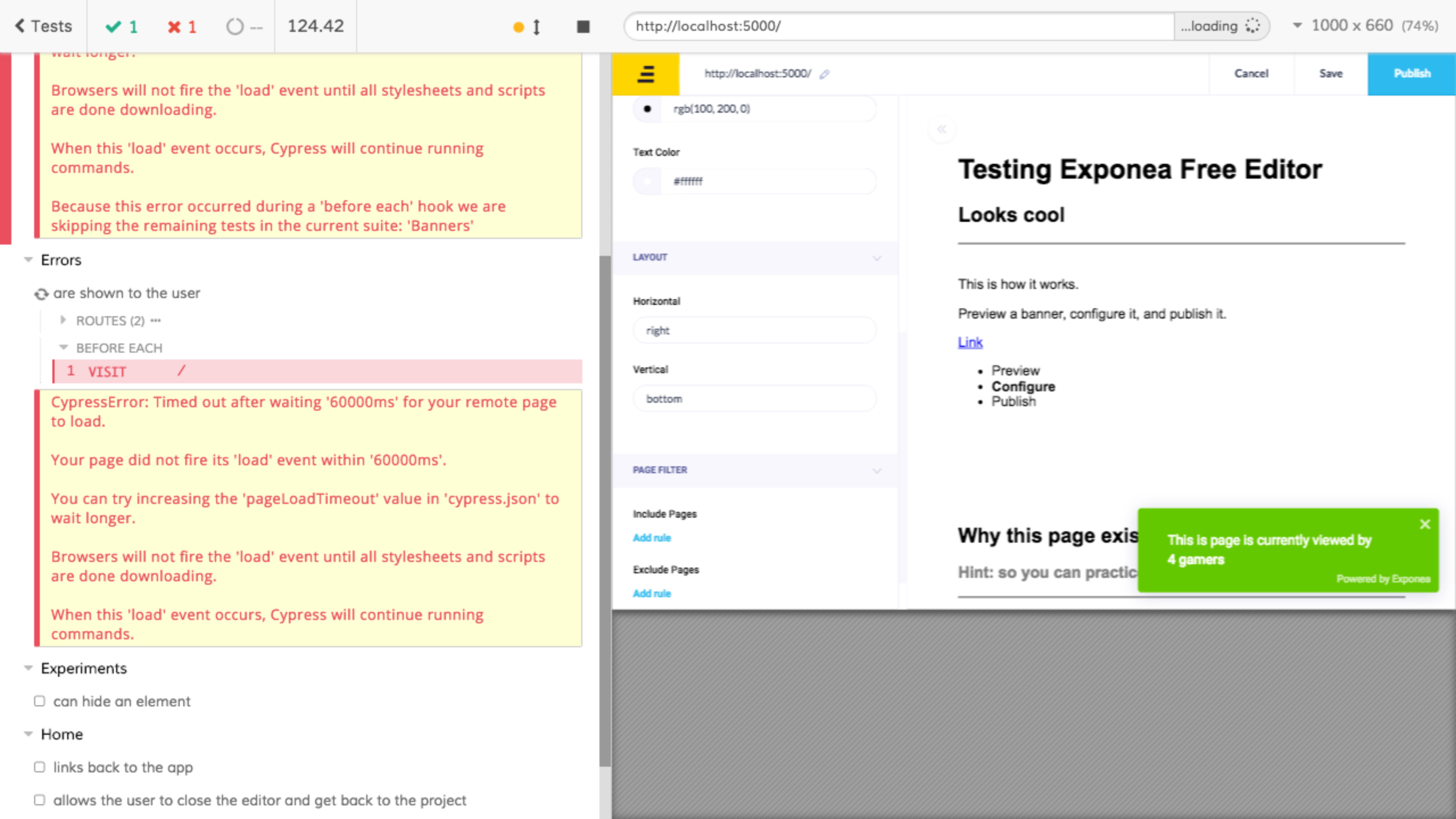Select 'allows the user to close' test checkbox
Screen dimensions: 1456x819
(39, 800)
